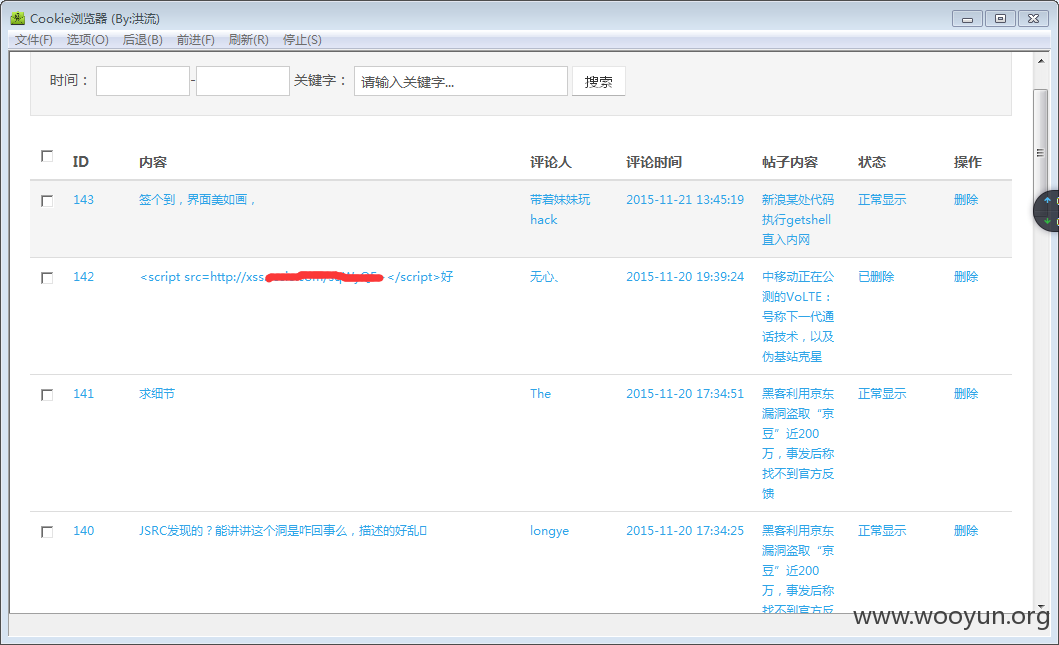Viewport: 1059px width, 645px height.
Task: Go forward with 前进(F)
Action: click(x=195, y=40)
